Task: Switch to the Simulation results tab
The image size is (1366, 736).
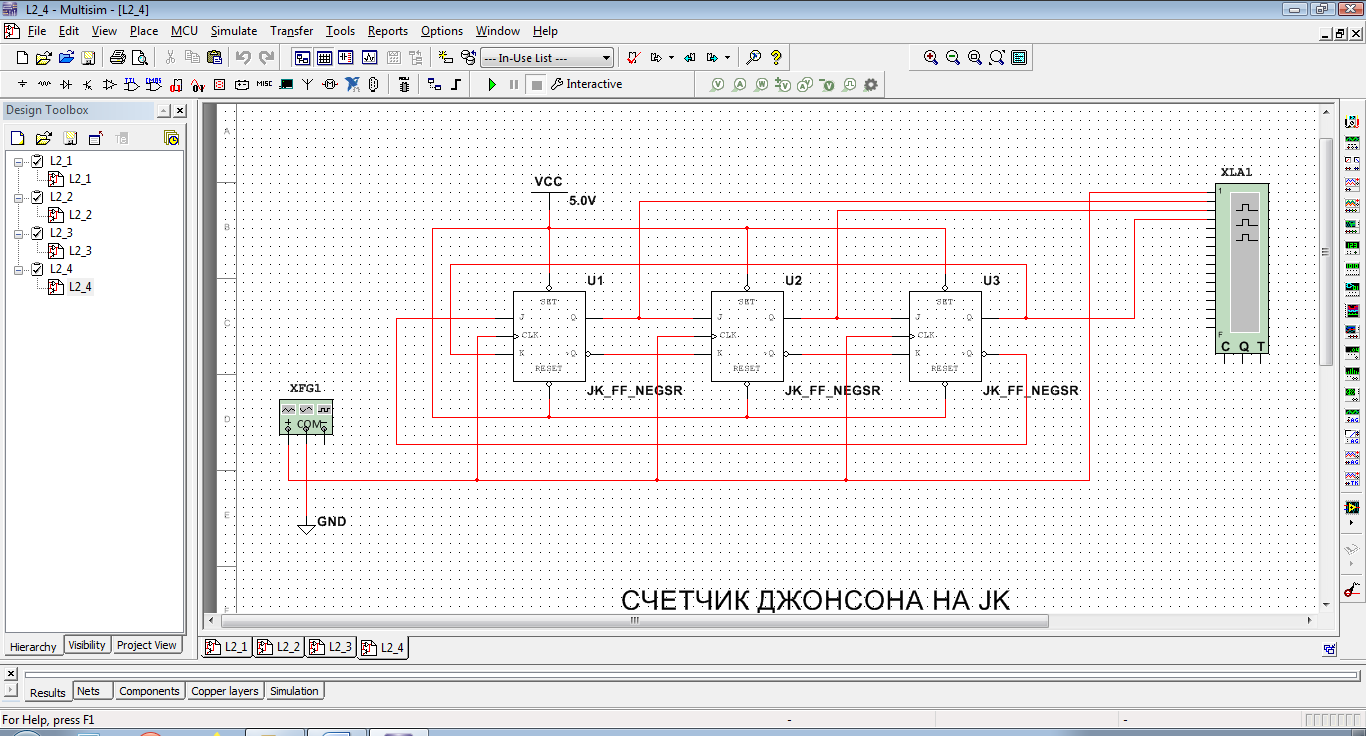Action: 294,691
